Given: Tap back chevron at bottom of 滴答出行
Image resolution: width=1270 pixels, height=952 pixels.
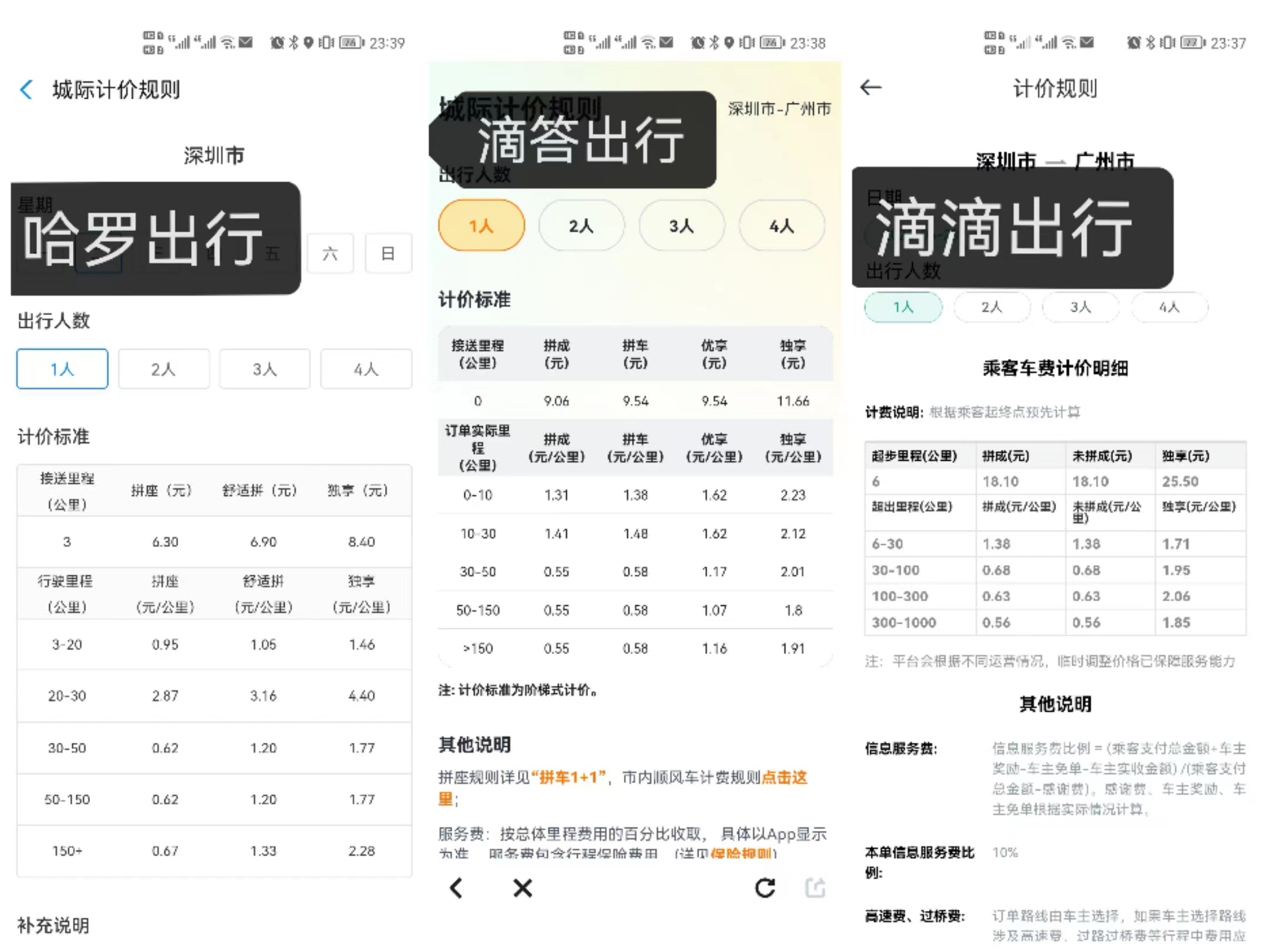Looking at the screenshot, I should (456, 889).
